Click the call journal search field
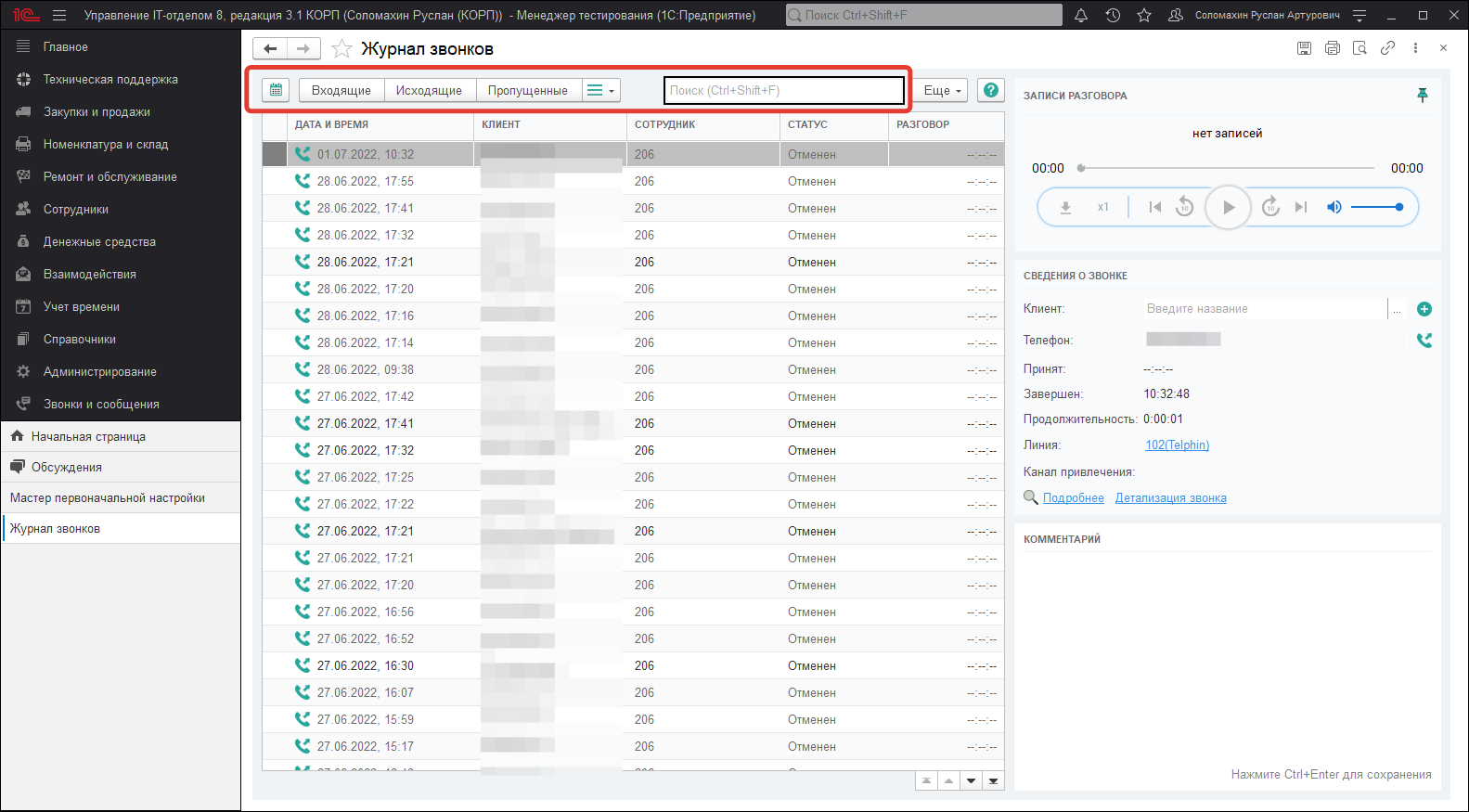Viewport: 1469px width, 812px height. click(783, 90)
